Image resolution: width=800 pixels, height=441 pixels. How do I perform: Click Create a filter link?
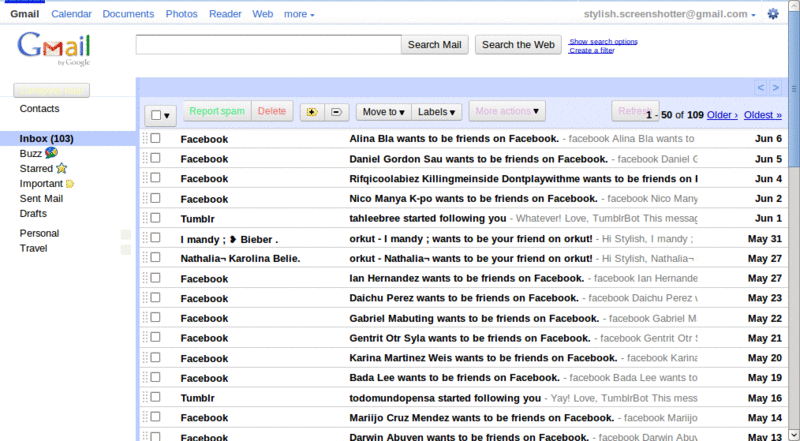(592, 50)
